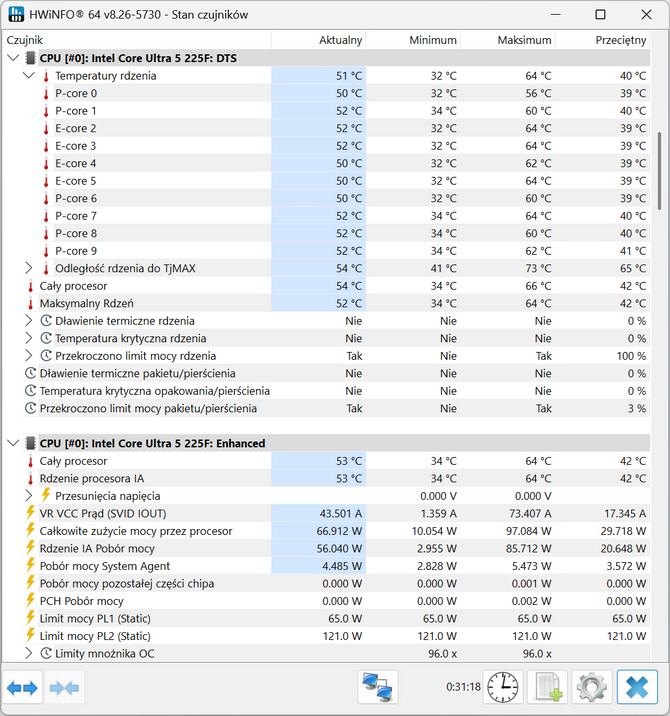670x716 pixels.
Task: Click lightning icon beside Limit mocy PL1
Action: [30, 618]
